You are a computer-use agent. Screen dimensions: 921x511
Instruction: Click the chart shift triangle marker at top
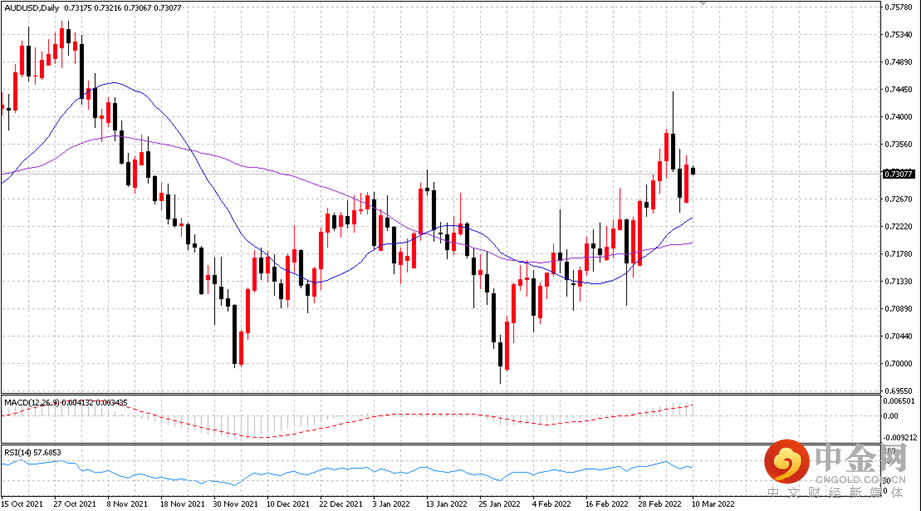[x=702, y=3]
